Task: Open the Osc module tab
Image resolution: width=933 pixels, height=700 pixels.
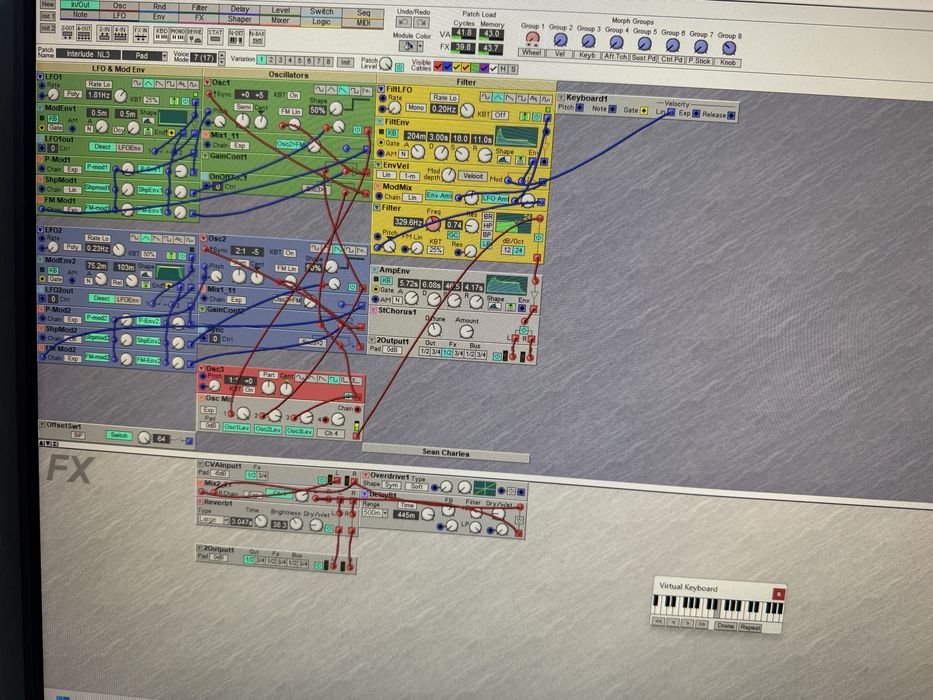Action: tap(120, 5)
